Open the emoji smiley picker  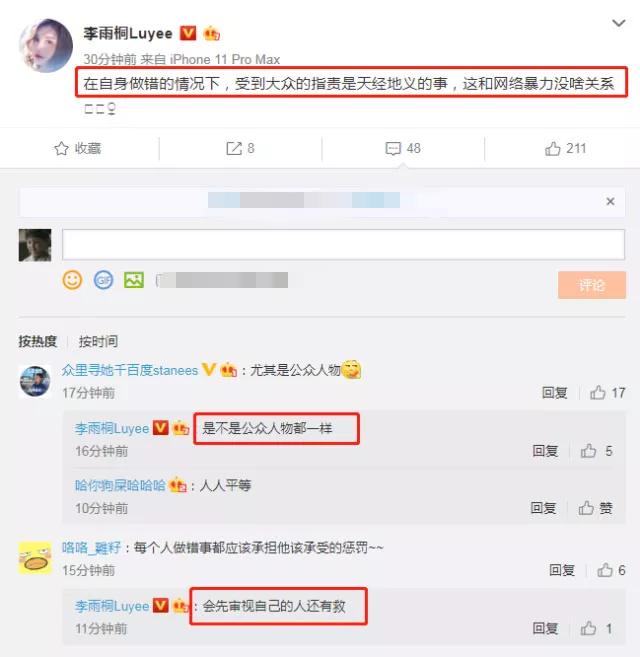[72, 280]
